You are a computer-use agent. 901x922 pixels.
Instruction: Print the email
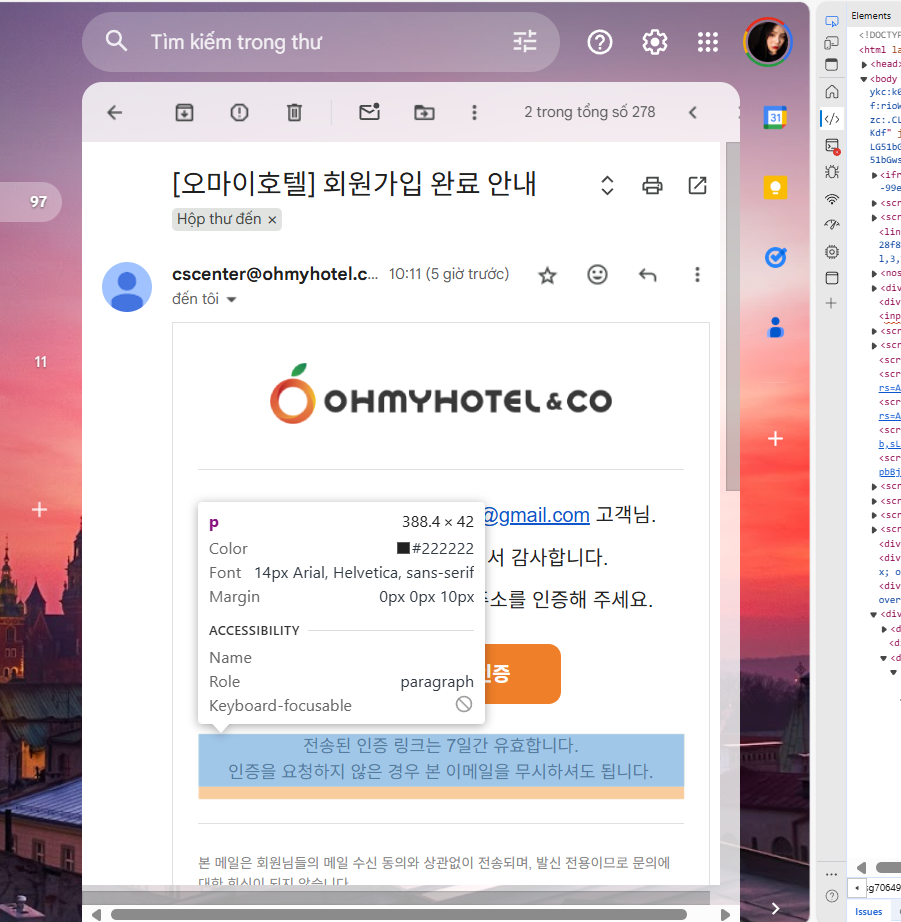[x=652, y=185]
